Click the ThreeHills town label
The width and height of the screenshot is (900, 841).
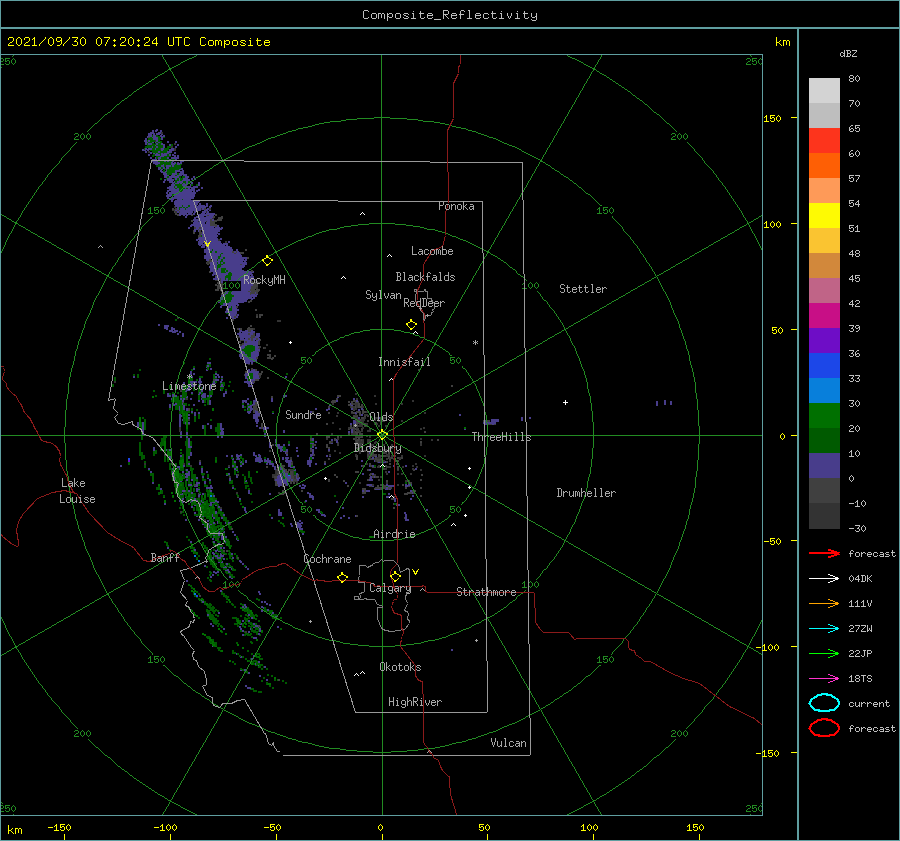(x=501, y=437)
